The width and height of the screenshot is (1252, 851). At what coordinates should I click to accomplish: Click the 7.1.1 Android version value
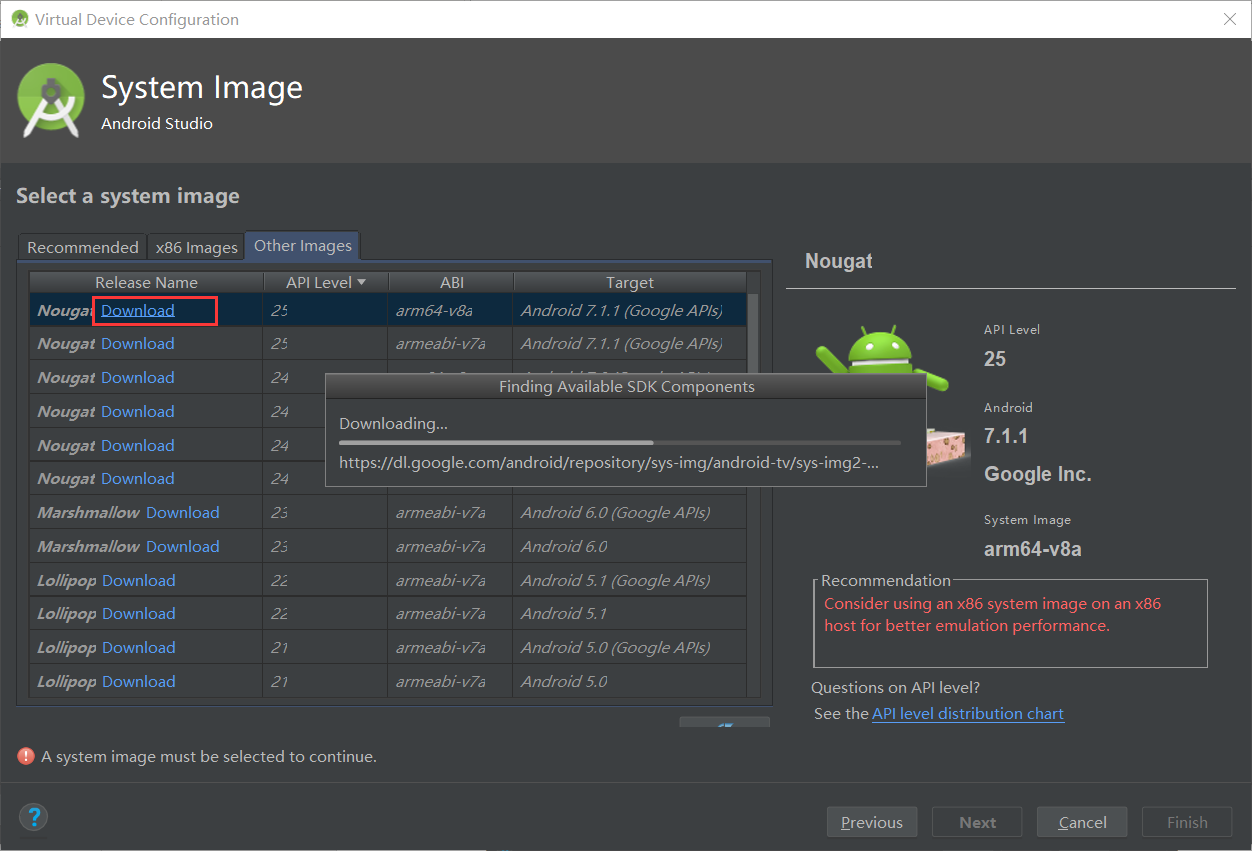[x=1006, y=436]
